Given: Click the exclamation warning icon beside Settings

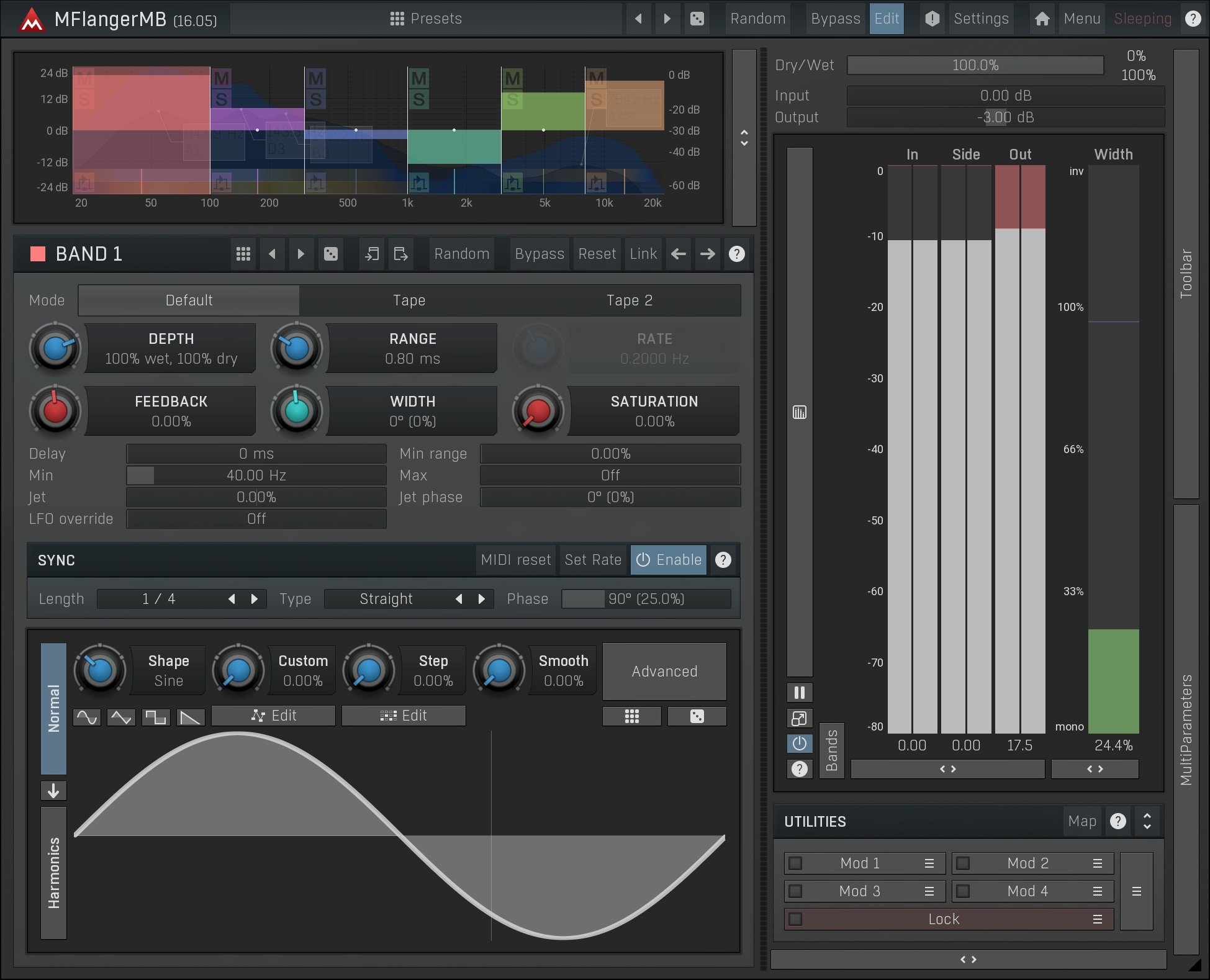Looking at the screenshot, I should pos(932,19).
